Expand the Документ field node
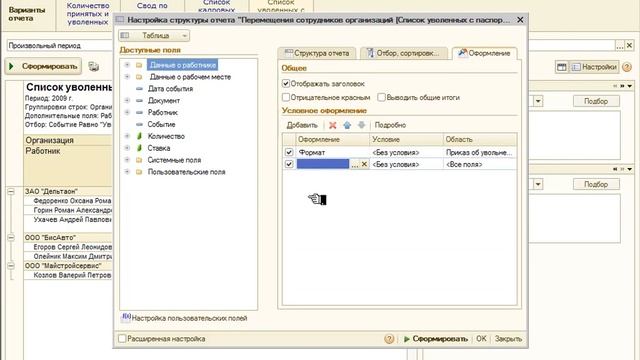 127,100
